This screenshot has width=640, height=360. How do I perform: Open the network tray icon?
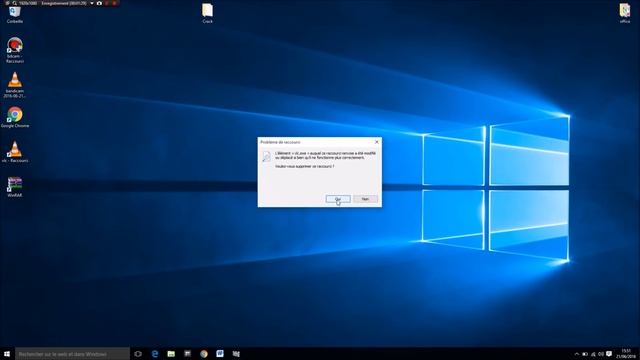coord(593,354)
